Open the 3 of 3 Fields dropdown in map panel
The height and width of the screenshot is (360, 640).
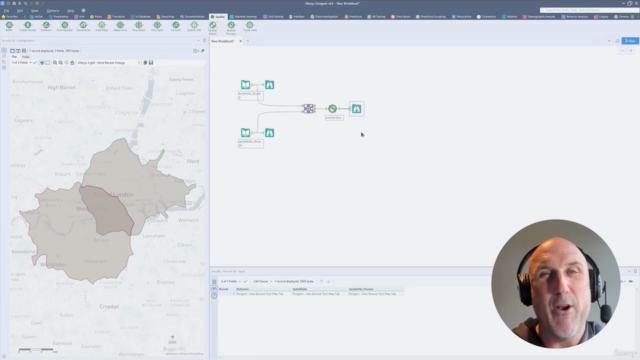[21, 63]
